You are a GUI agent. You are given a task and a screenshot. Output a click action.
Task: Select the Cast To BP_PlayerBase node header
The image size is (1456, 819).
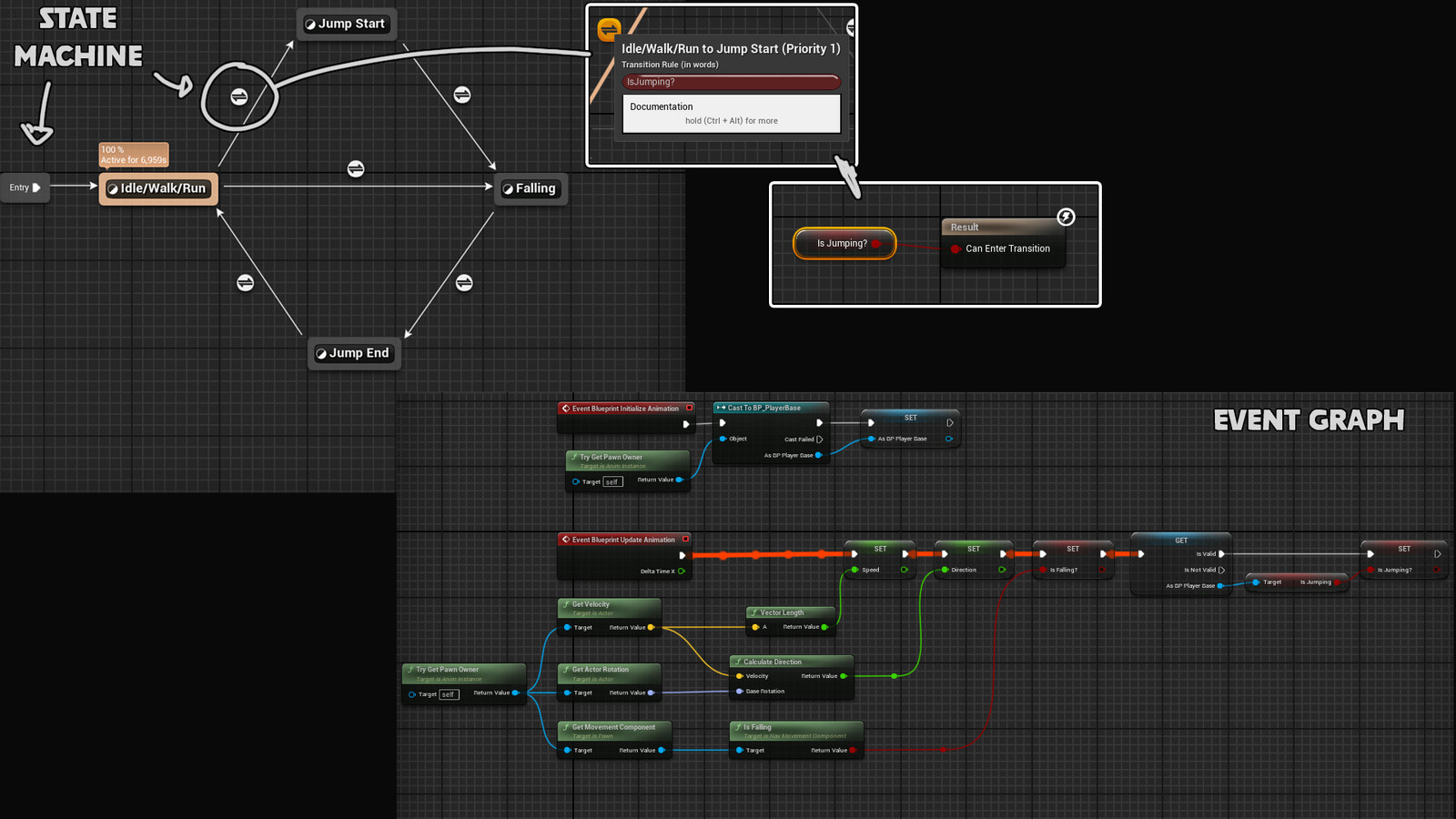771,408
